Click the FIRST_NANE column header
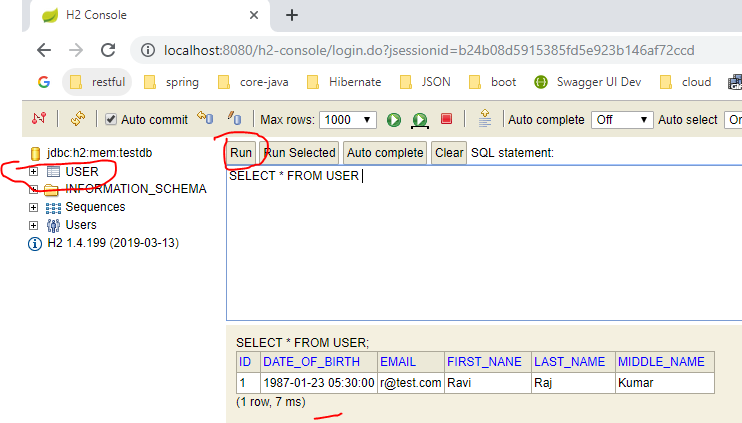This screenshot has width=742, height=423. tap(487, 362)
